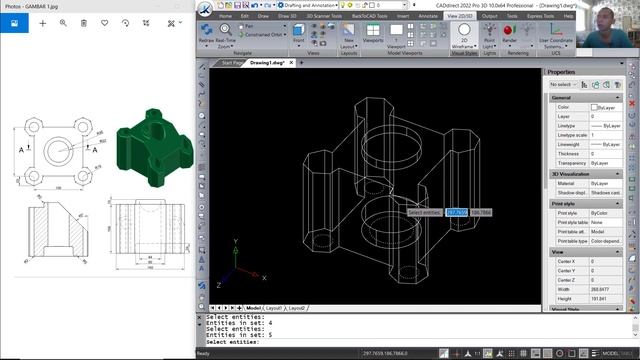Image resolution: width=640 pixels, height=360 pixels.
Task: Click the plus add icon in Photos window
Action: click(42, 23)
